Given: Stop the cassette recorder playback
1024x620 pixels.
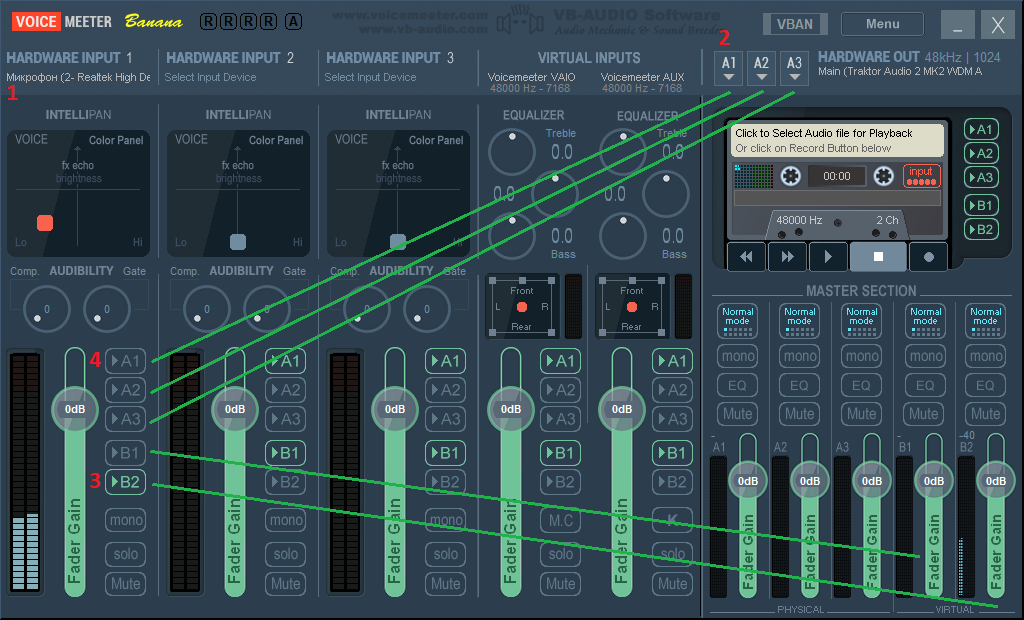Looking at the screenshot, I should coord(878,257).
